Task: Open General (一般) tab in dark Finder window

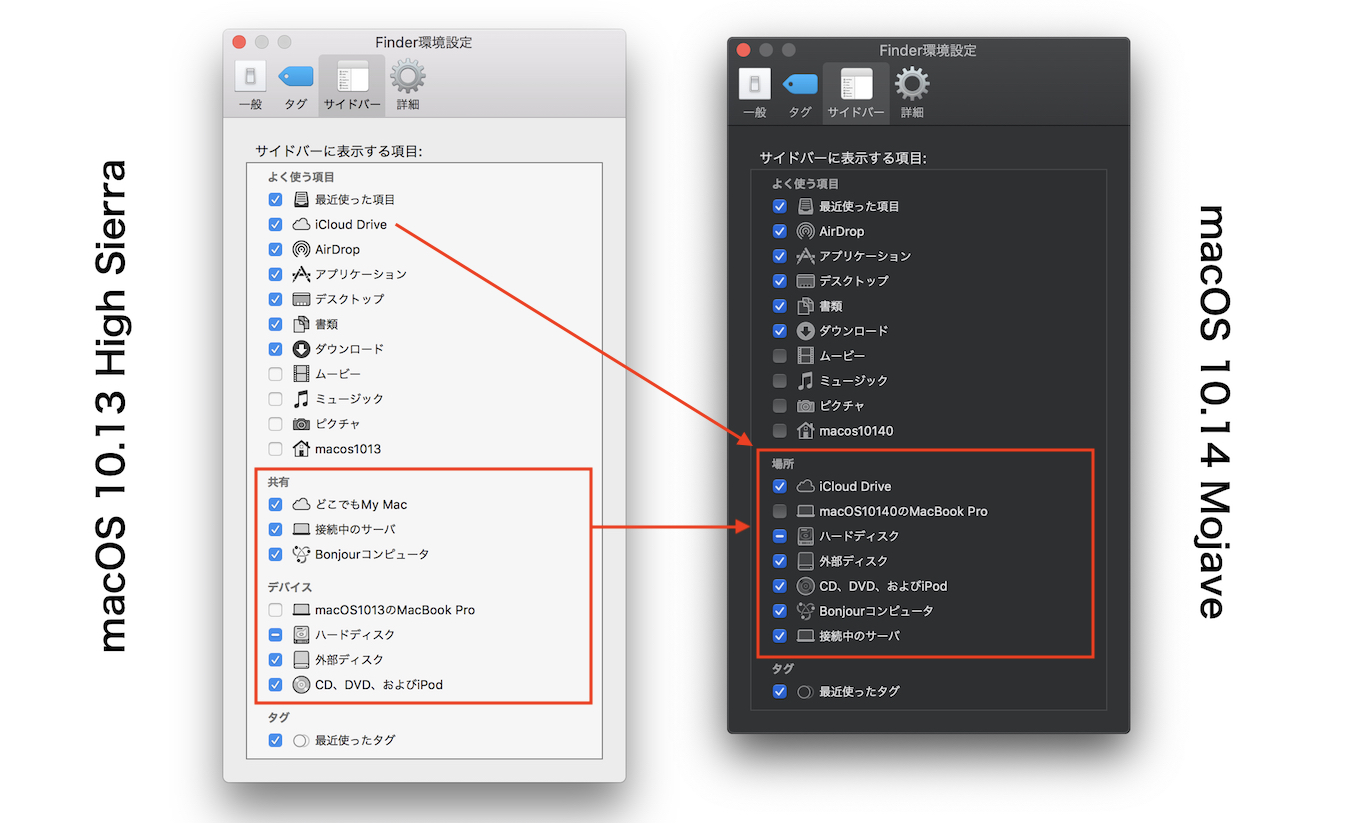Action: (755, 93)
